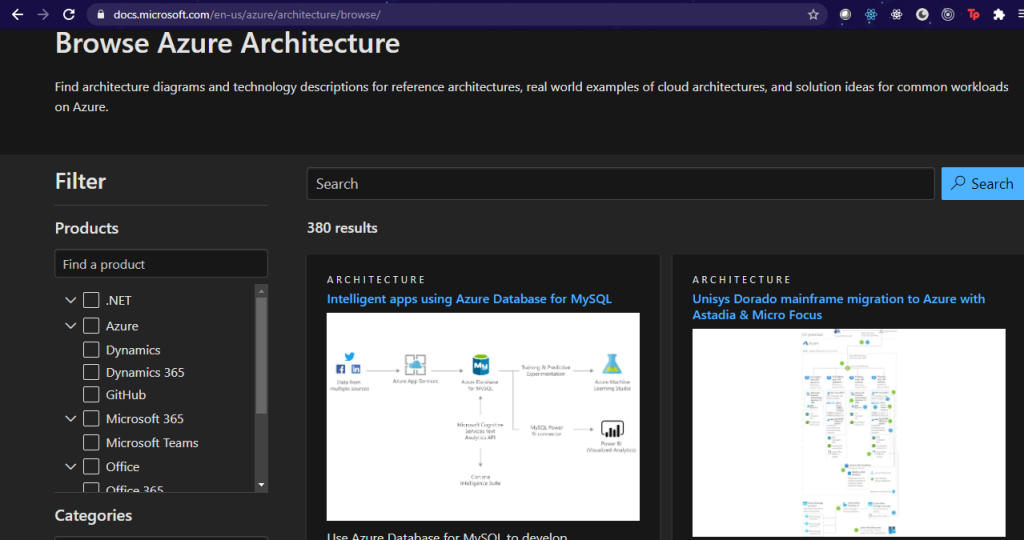
Task: Click the site padlock icon
Action: tap(98, 15)
